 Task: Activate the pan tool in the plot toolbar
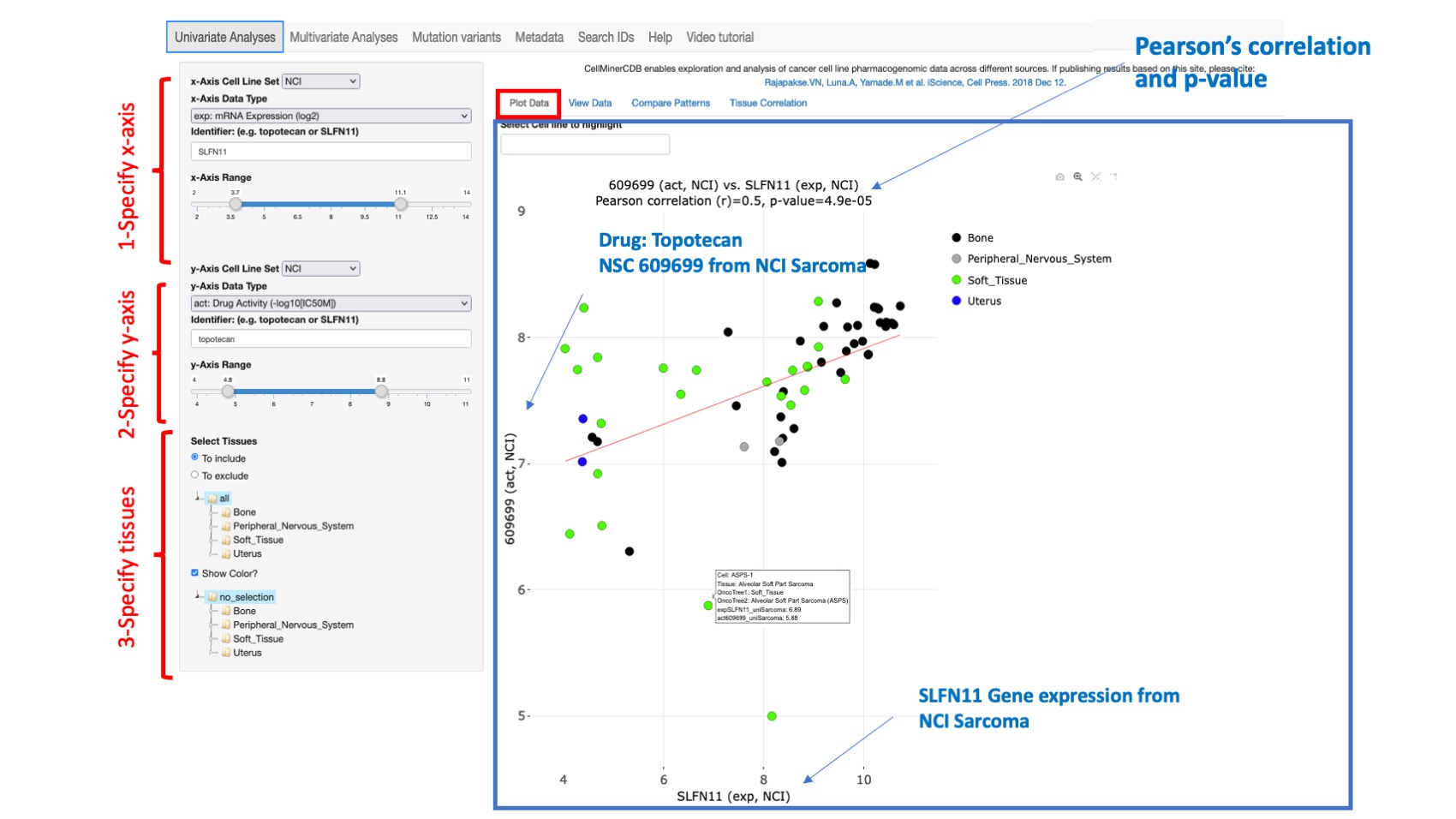1097,177
